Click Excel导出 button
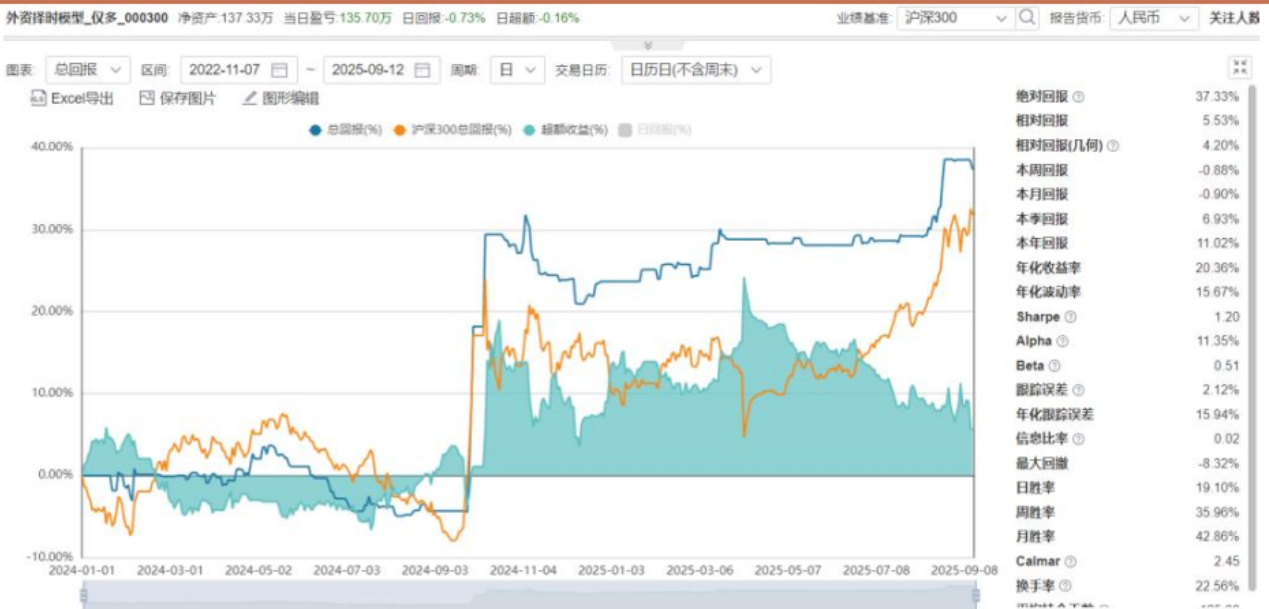Image resolution: width=1269 pixels, height=609 pixels. (72, 98)
